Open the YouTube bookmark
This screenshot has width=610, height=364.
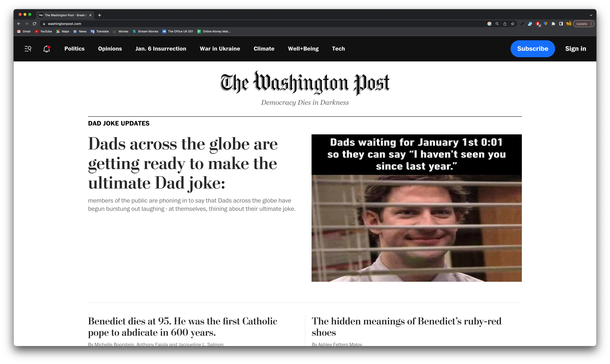[x=43, y=32]
